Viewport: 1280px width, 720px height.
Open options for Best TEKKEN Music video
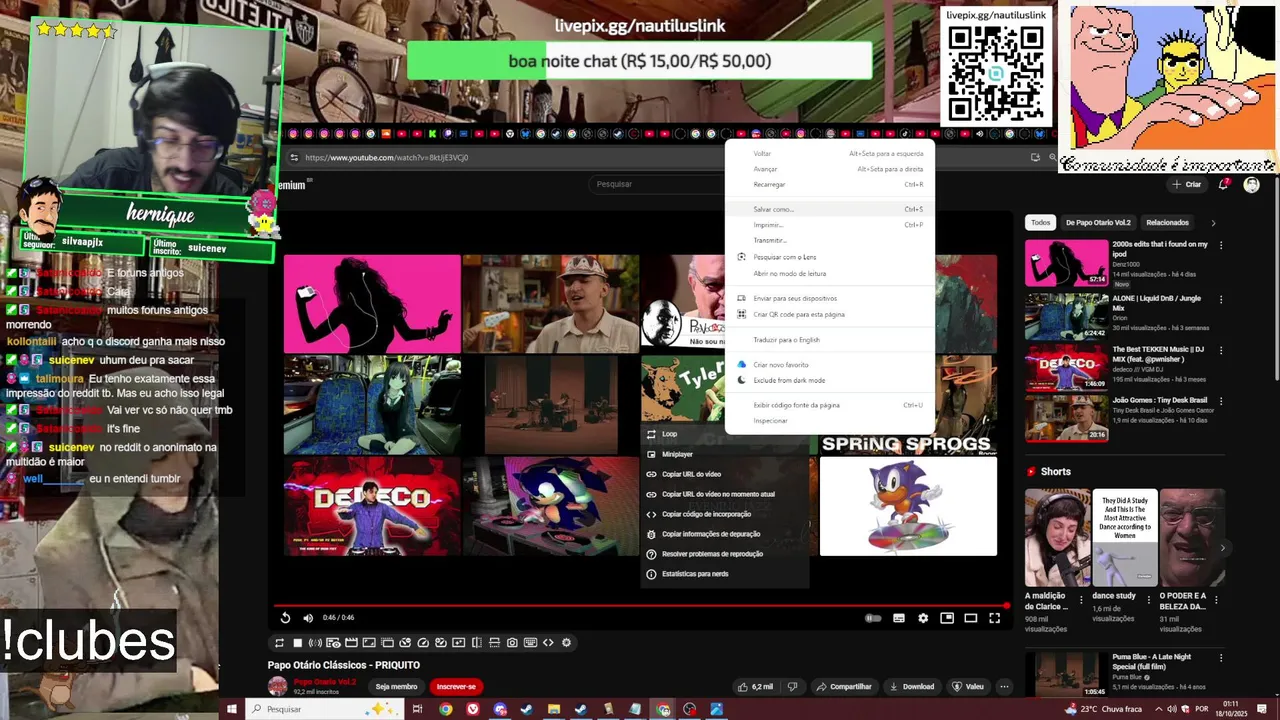click(x=1220, y=351)
